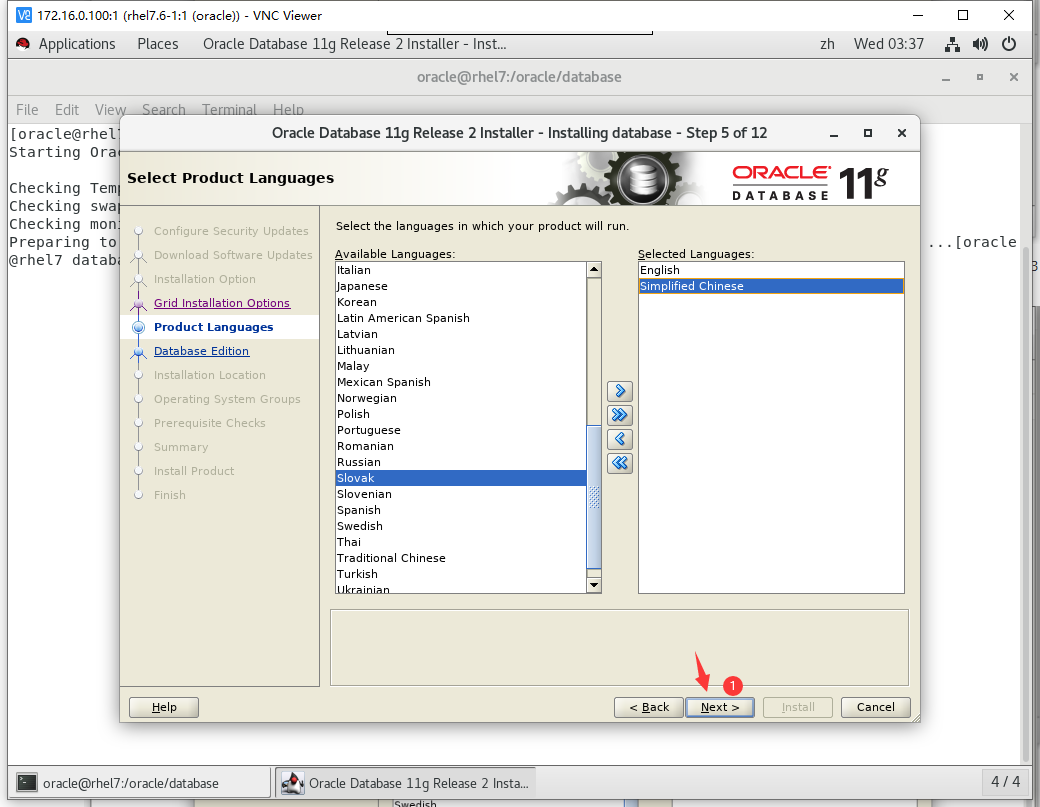
Task: Select Japanese in Available Languages
Action: pyautogui.click(x=461, y=286)
